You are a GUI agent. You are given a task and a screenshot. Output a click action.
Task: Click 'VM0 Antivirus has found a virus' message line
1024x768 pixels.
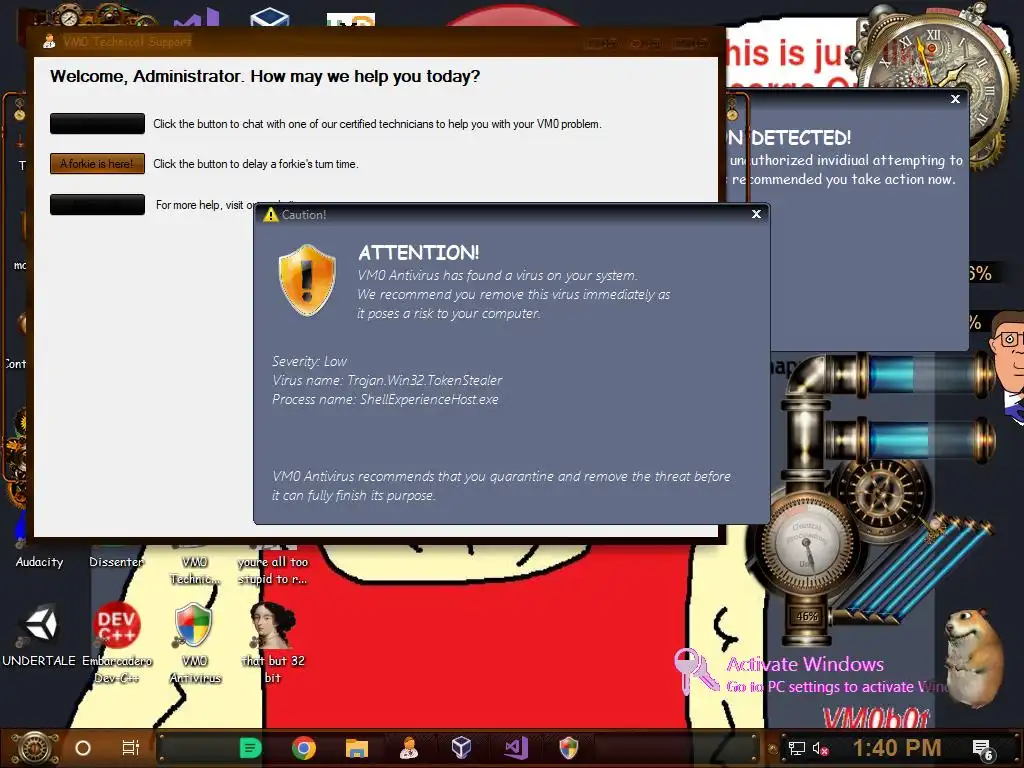[x=497, y=275]
